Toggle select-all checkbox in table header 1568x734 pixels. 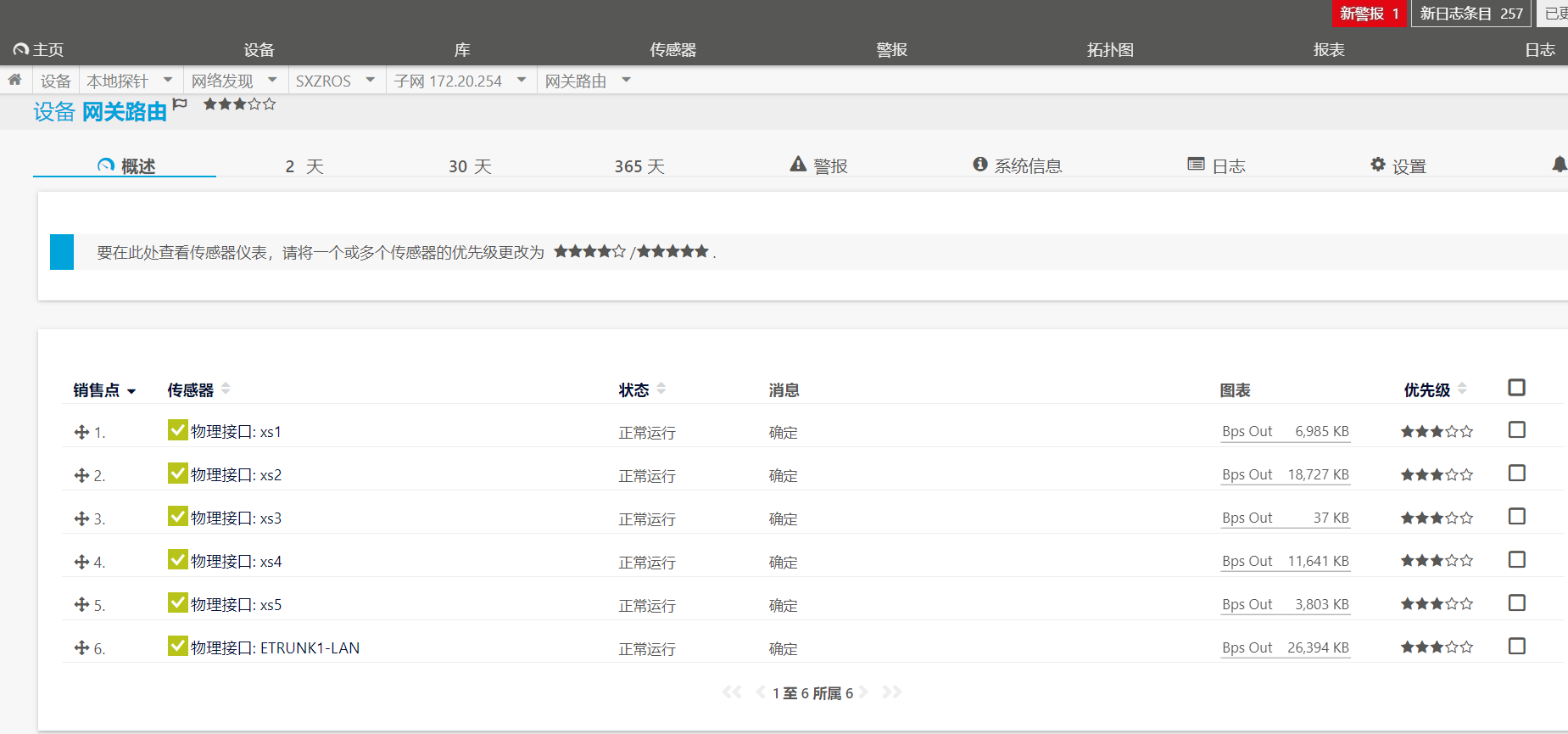click(1517, 388)
